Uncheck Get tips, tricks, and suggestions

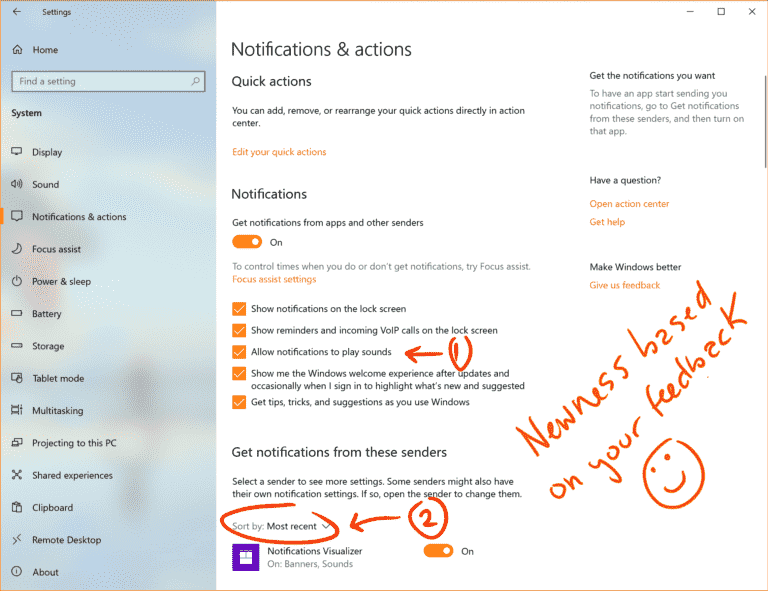239,402
